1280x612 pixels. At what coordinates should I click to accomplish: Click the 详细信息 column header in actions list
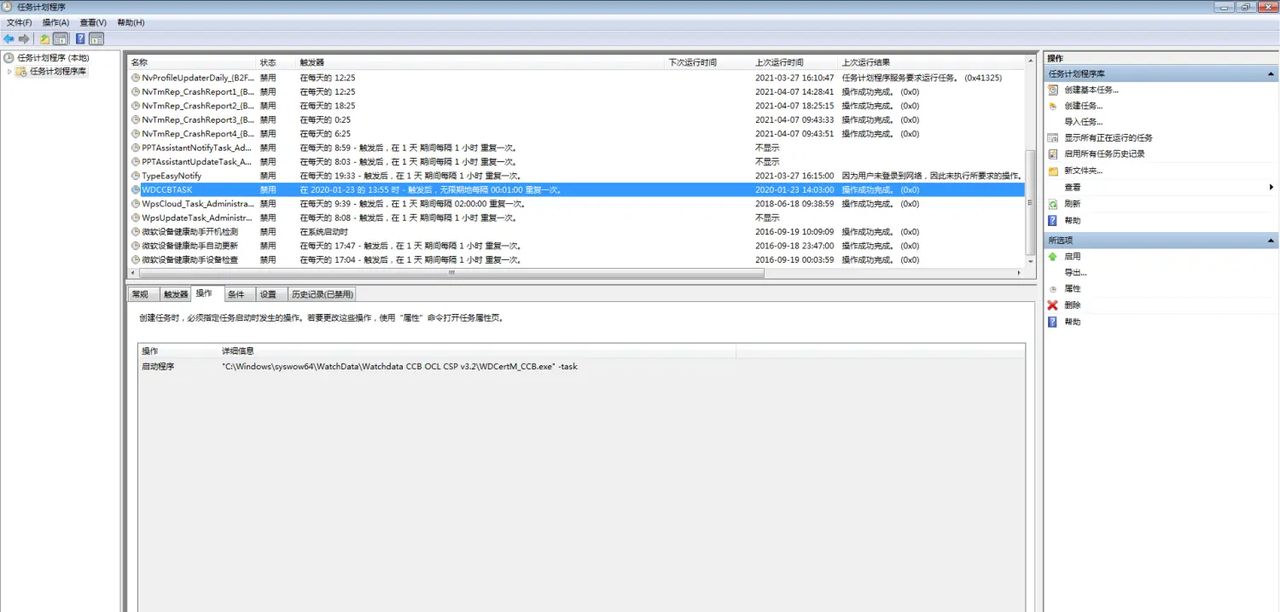point(477,351)
